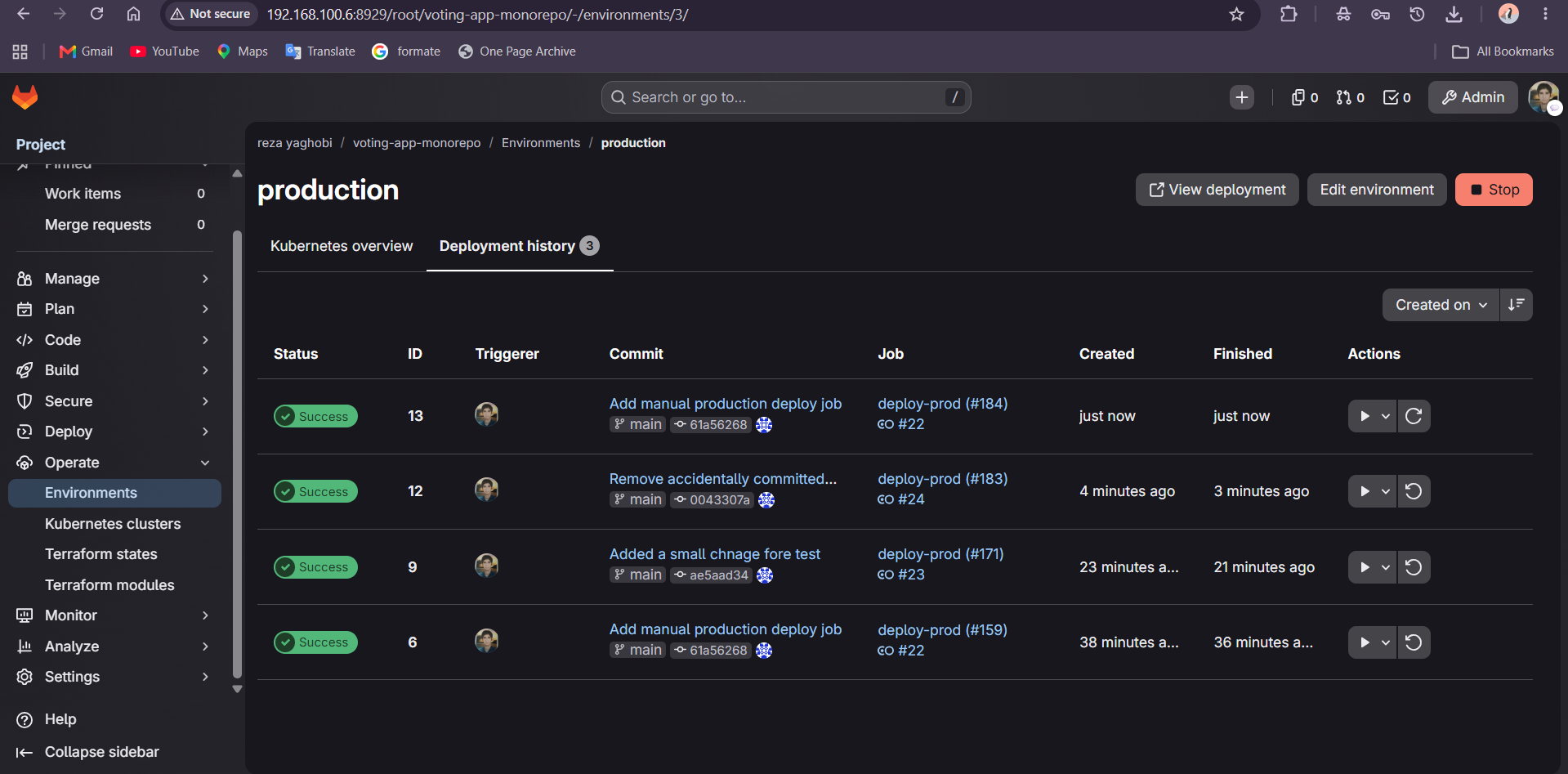Open Merge requests in sidebar
This screenshot has height=774, width=1568.
click(114, 225)
